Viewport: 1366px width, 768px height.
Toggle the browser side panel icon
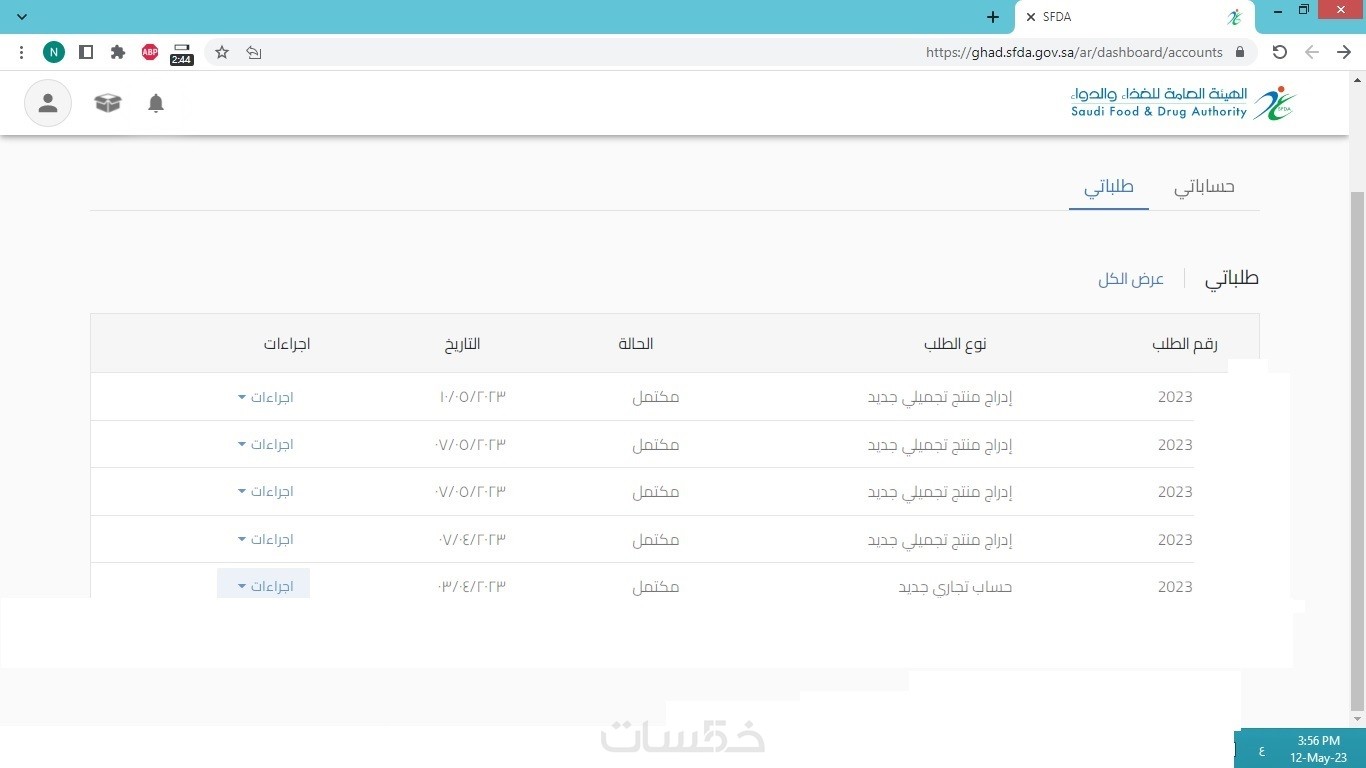click(86, 52)
